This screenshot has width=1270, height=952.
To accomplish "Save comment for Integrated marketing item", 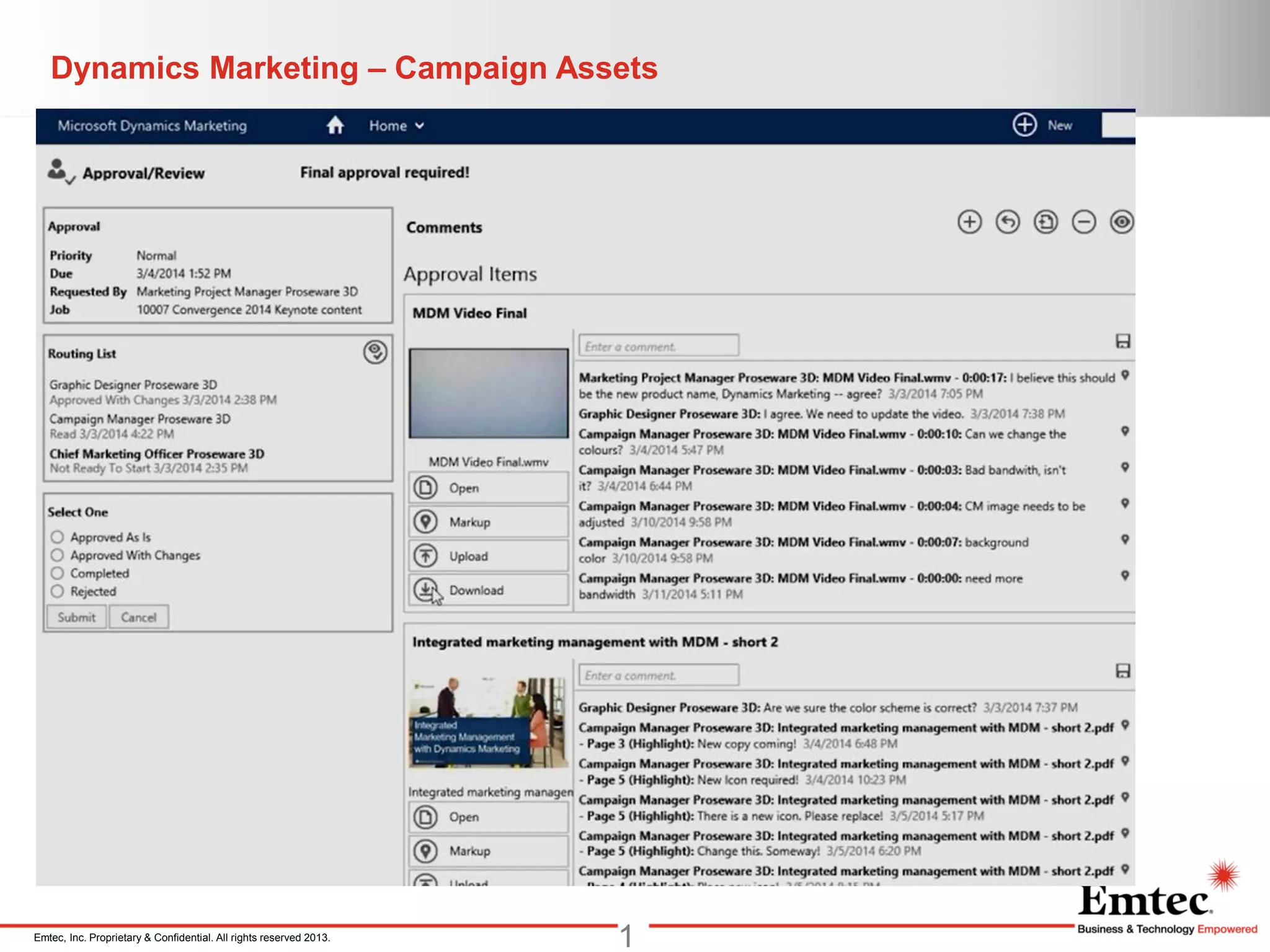I will click(1123, 671).
